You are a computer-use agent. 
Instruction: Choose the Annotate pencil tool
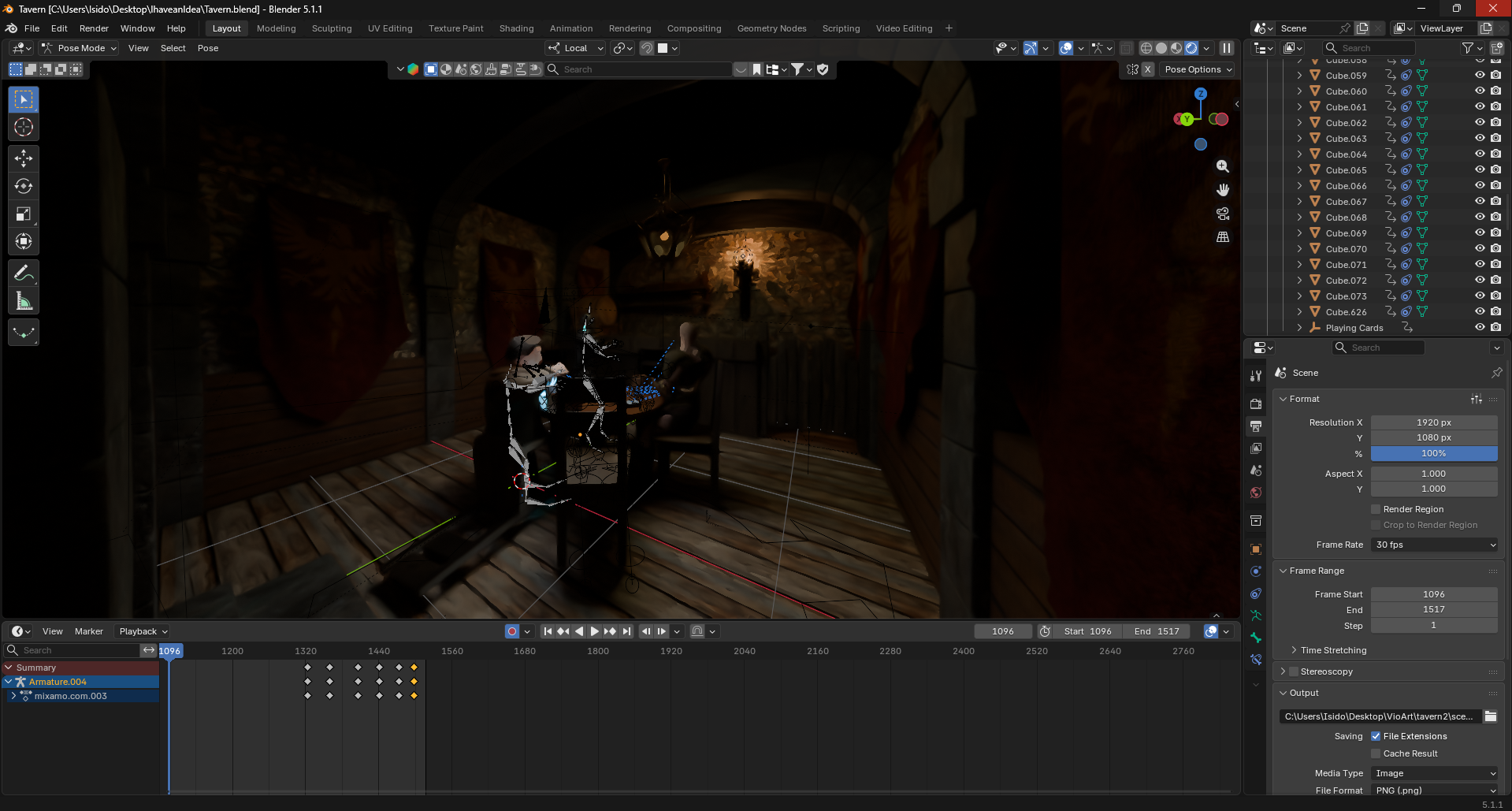24,273
